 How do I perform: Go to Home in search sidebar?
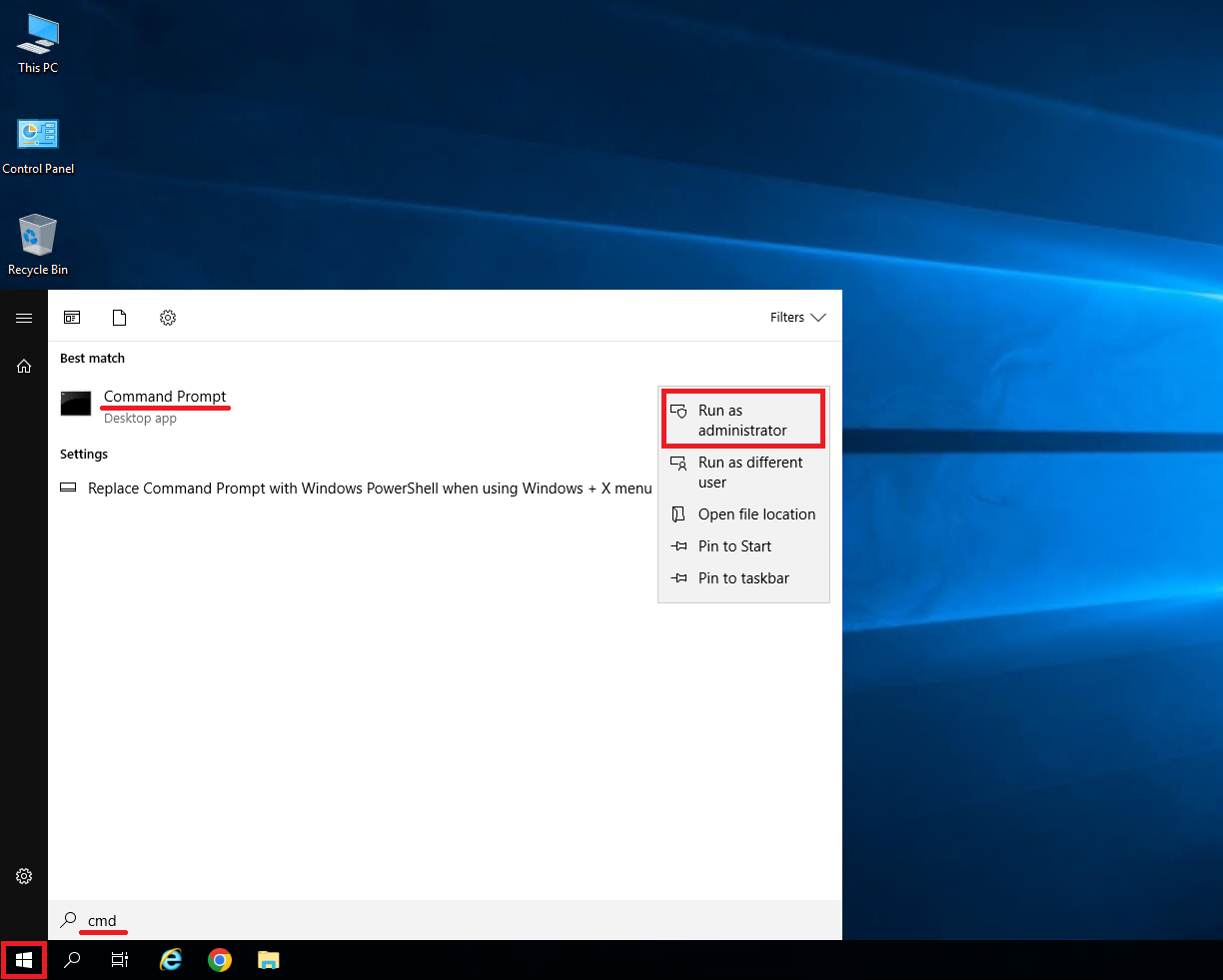[24, 367]
